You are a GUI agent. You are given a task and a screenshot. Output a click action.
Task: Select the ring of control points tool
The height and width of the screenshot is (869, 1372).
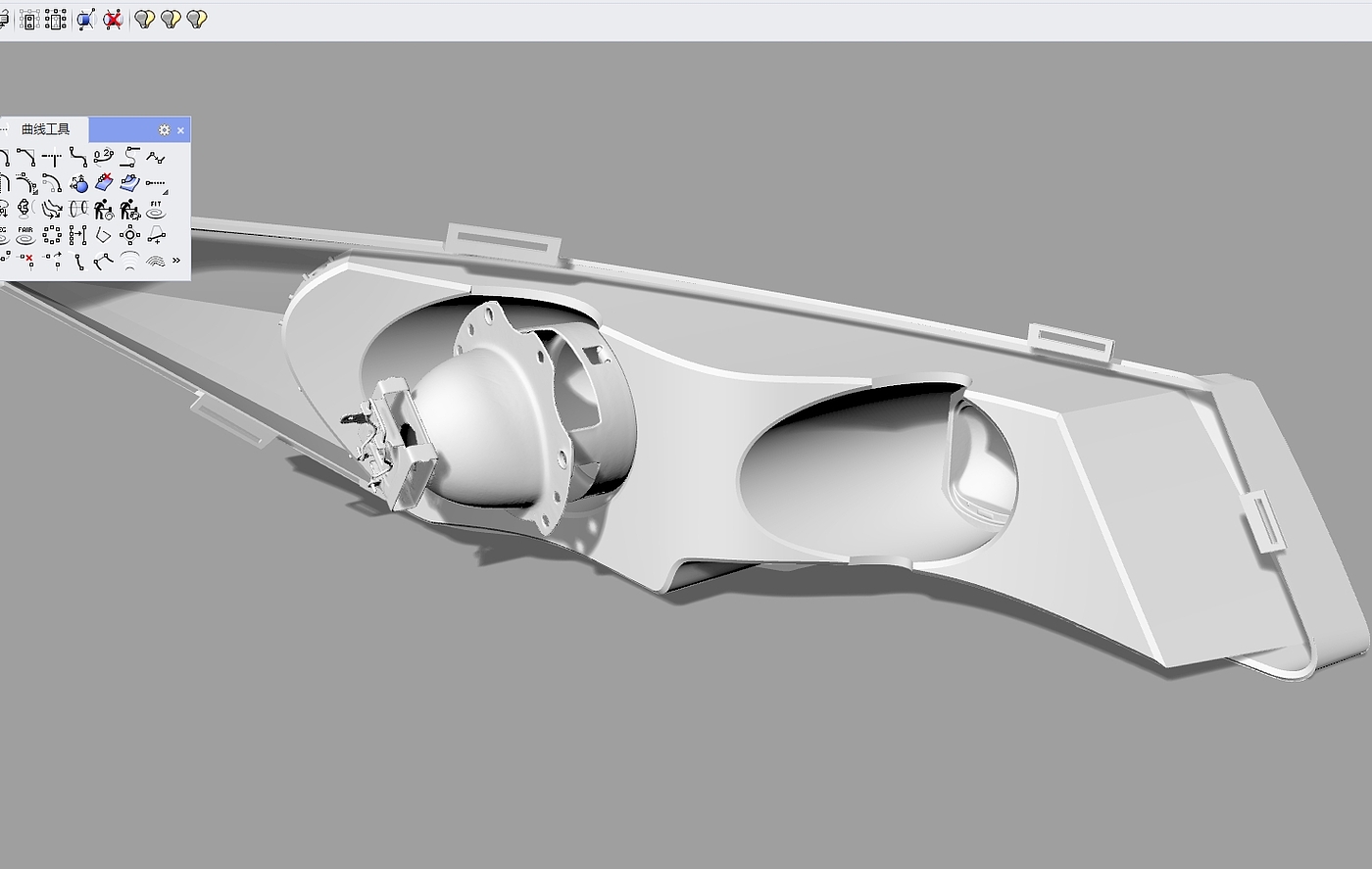tap(52, 235)
